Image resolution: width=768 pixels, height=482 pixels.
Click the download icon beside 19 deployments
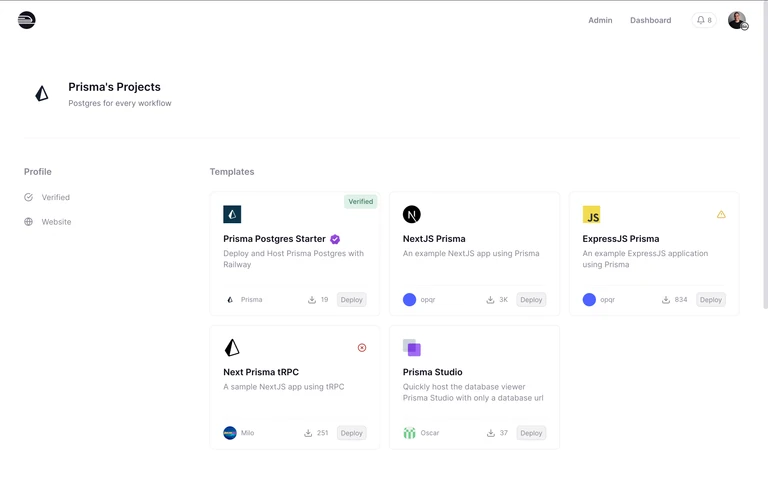[x=312, y=299]
